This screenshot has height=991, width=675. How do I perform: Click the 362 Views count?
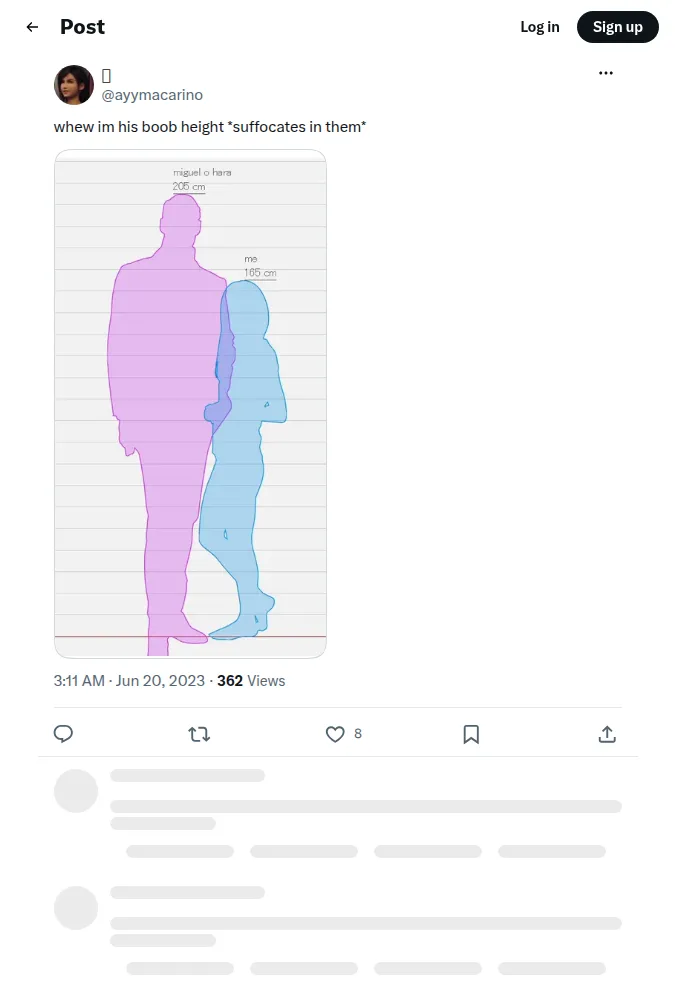(251, 681)
